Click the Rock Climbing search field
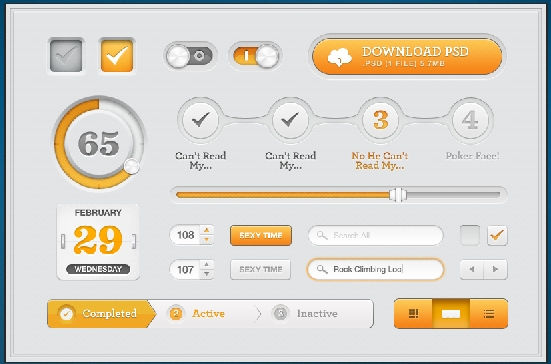This screenshot has height=364, width=551. click(x=376, y=269)
